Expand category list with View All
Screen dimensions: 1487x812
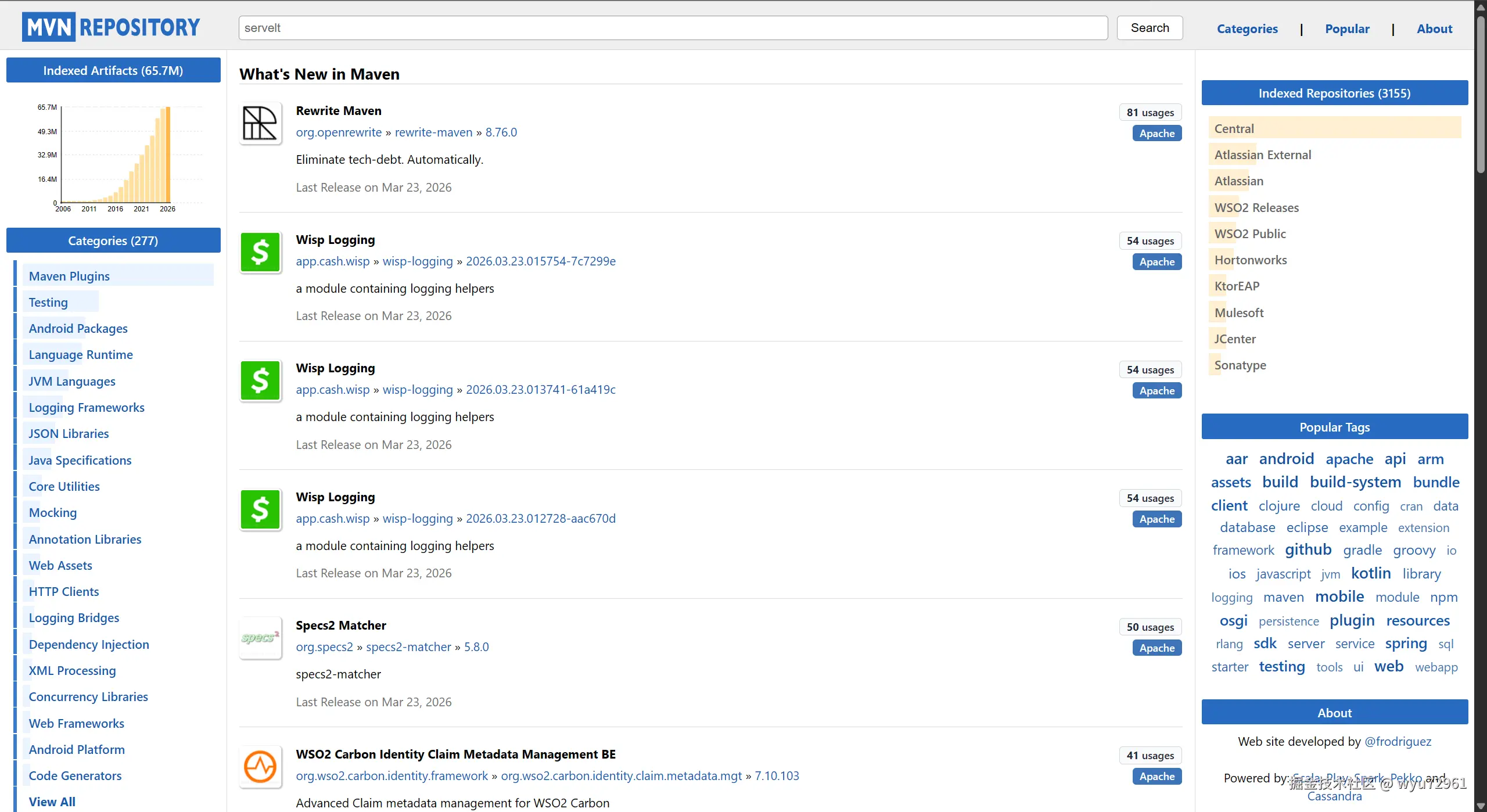[x=52, y=802]
